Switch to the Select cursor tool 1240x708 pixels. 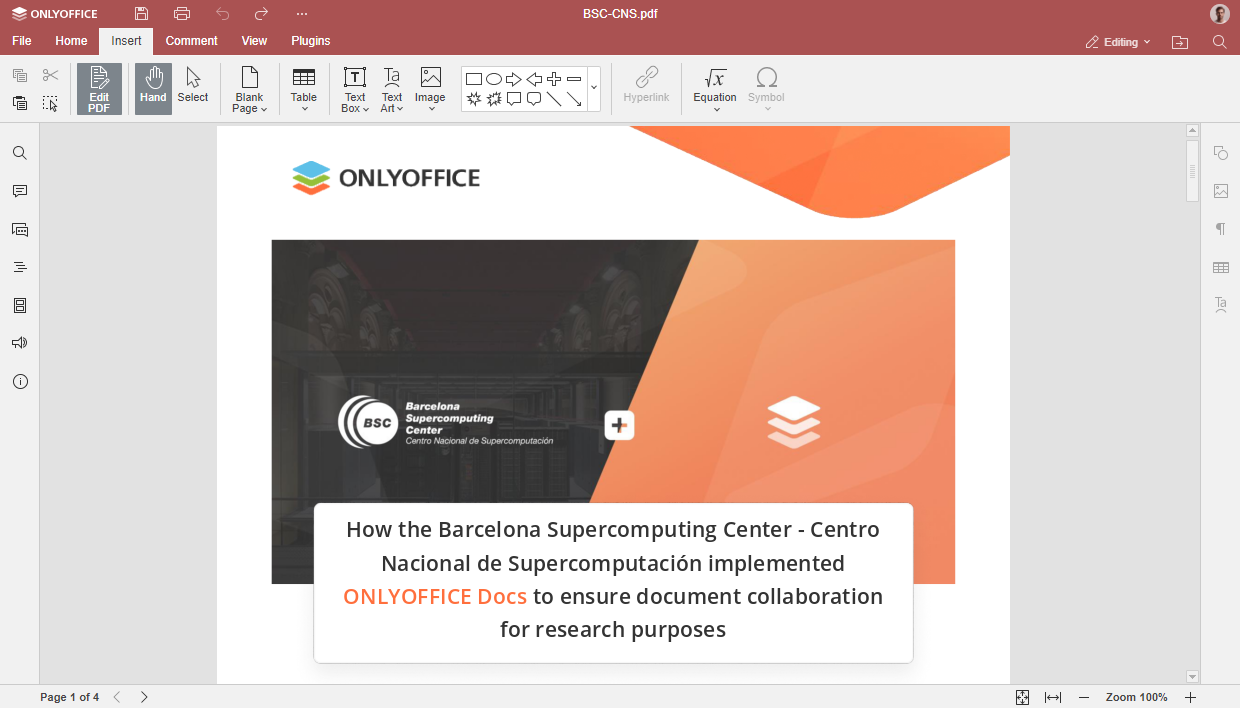point(193,89)
